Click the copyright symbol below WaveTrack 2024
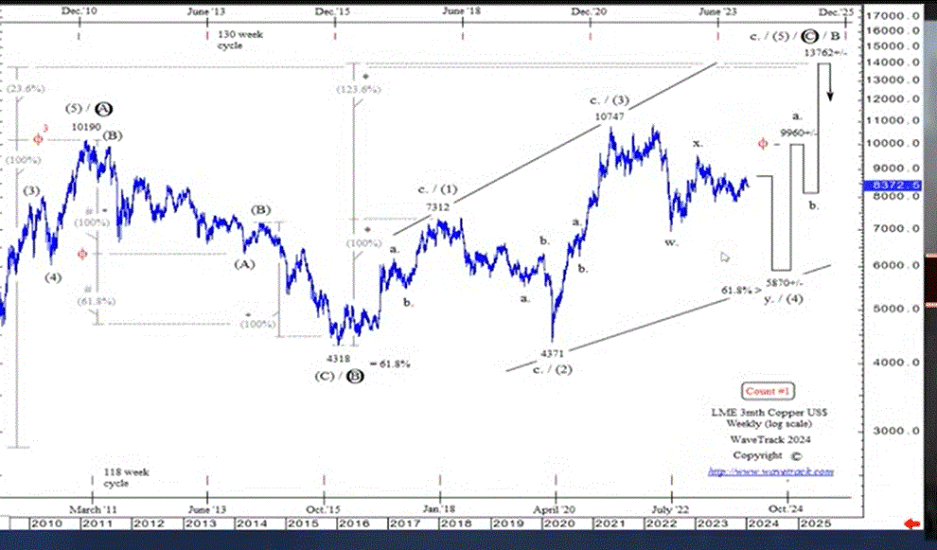 (x=796, y=455)
